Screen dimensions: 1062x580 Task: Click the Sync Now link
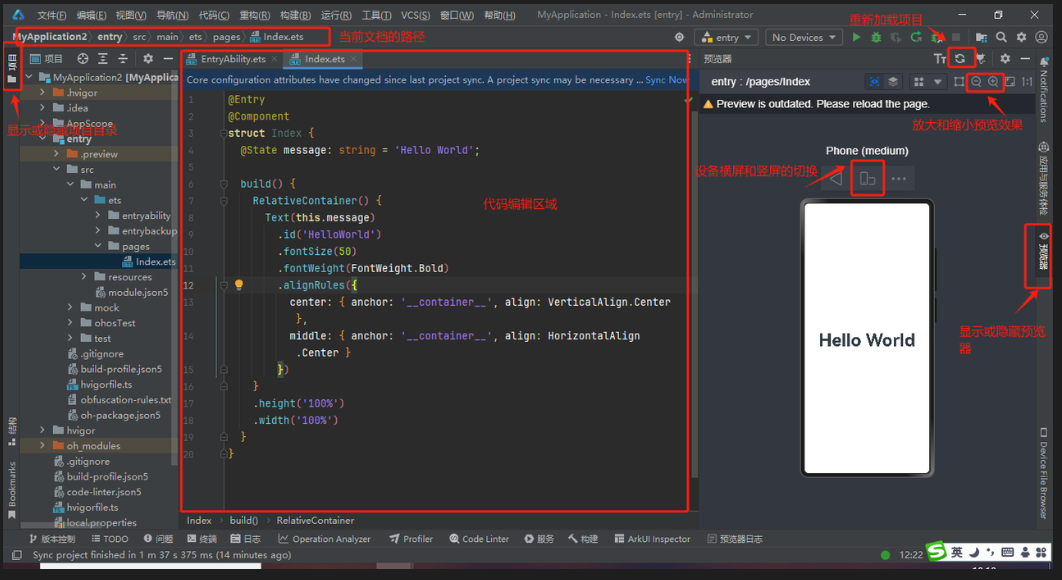coord(666,80)
